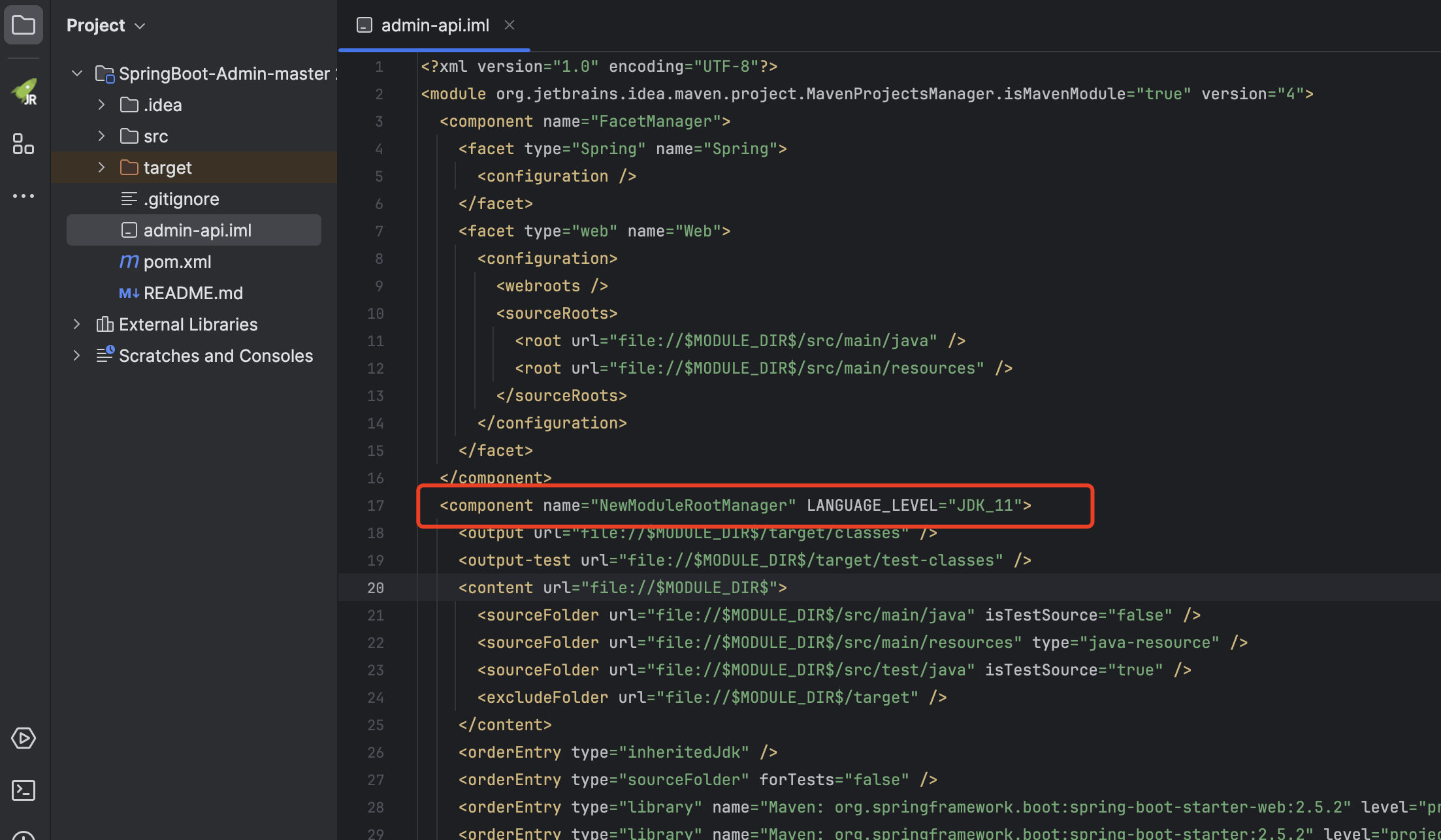Click the .gitignore file icon

pos(129,199)
